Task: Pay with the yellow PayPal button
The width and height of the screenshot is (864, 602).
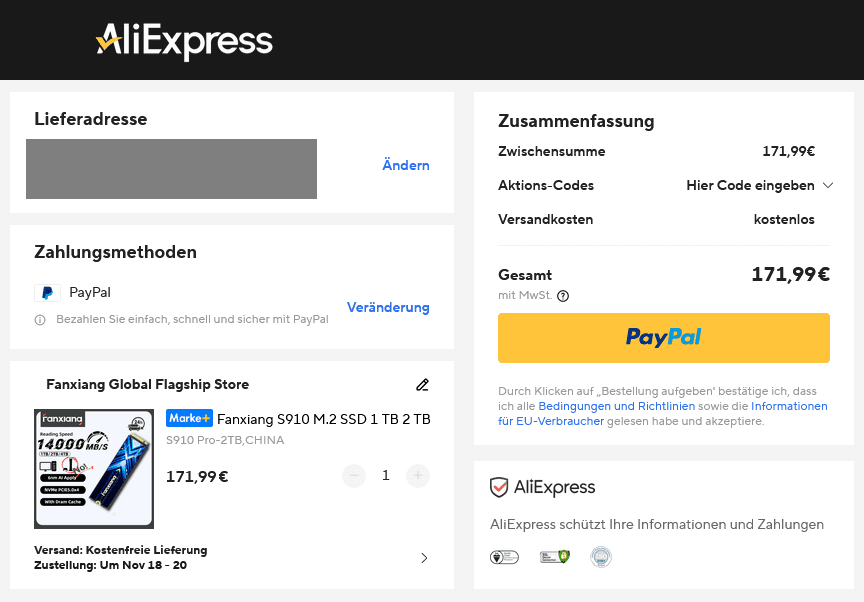Action: point(664,338)
